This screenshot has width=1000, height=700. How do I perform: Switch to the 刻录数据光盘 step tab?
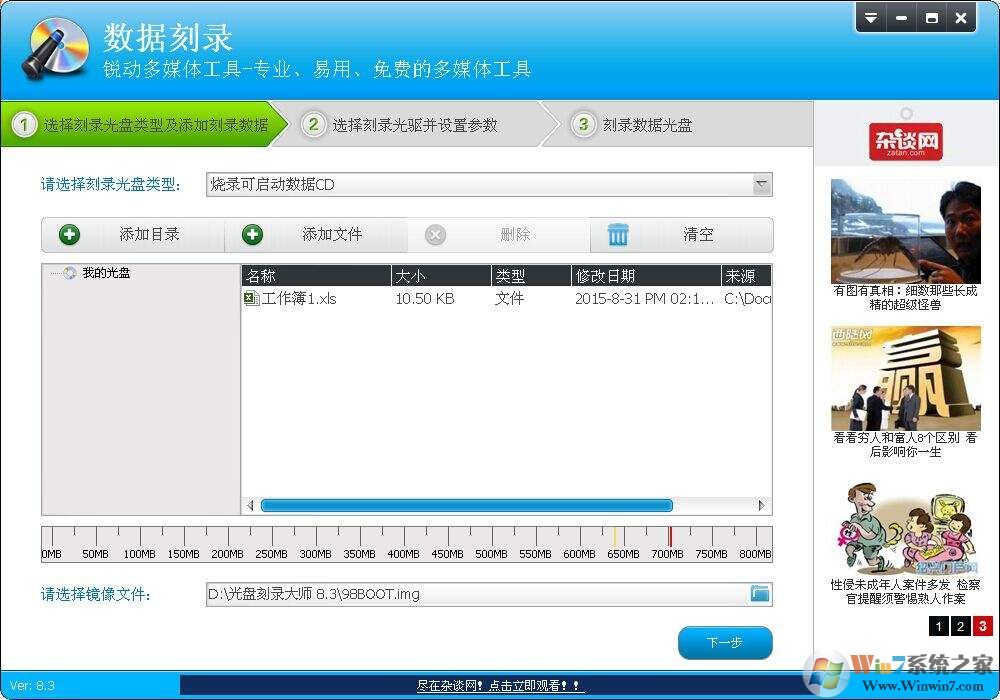[x=640, y=124]
